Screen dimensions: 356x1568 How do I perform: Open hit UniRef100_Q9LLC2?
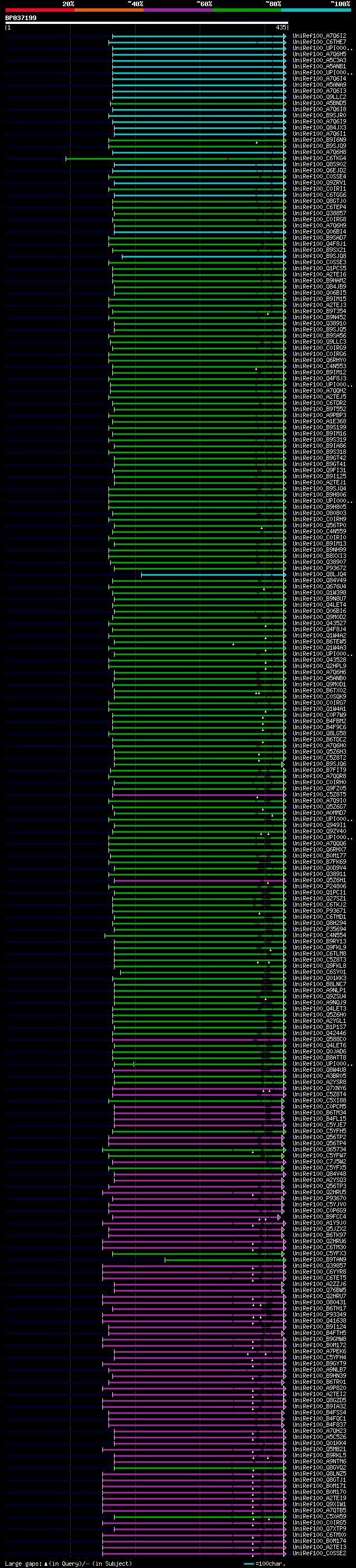(x=319, y=97)
